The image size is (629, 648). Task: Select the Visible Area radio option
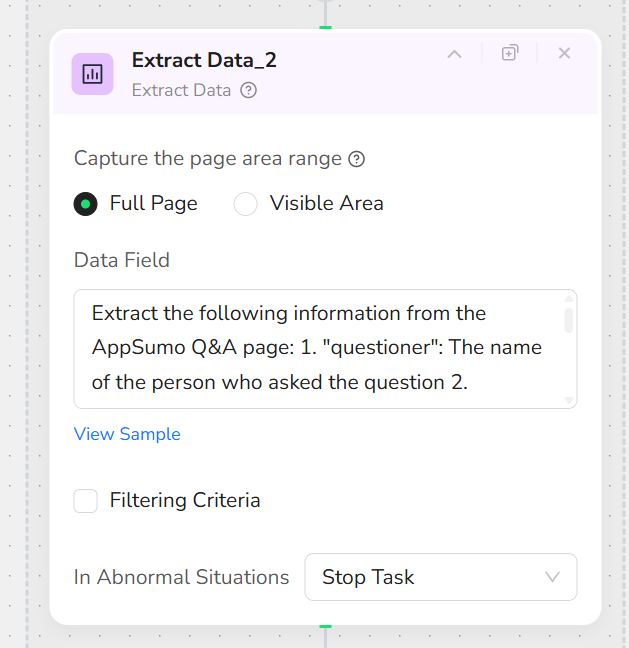coord(246,204)
